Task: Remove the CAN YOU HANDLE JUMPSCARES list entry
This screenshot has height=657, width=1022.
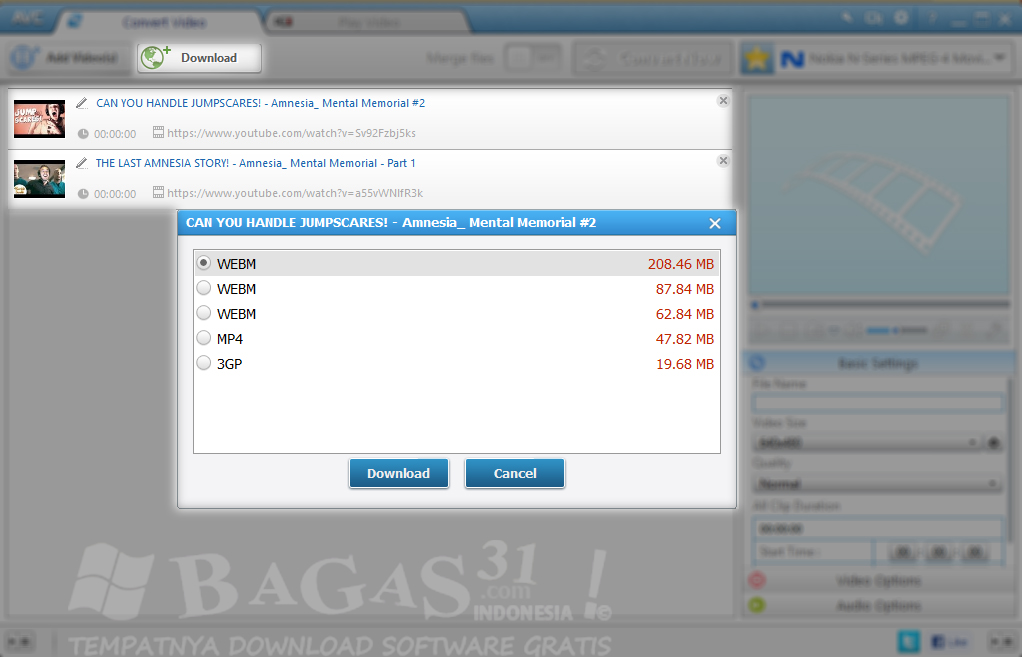Action: pyautogui.click(x=723, y=100)
